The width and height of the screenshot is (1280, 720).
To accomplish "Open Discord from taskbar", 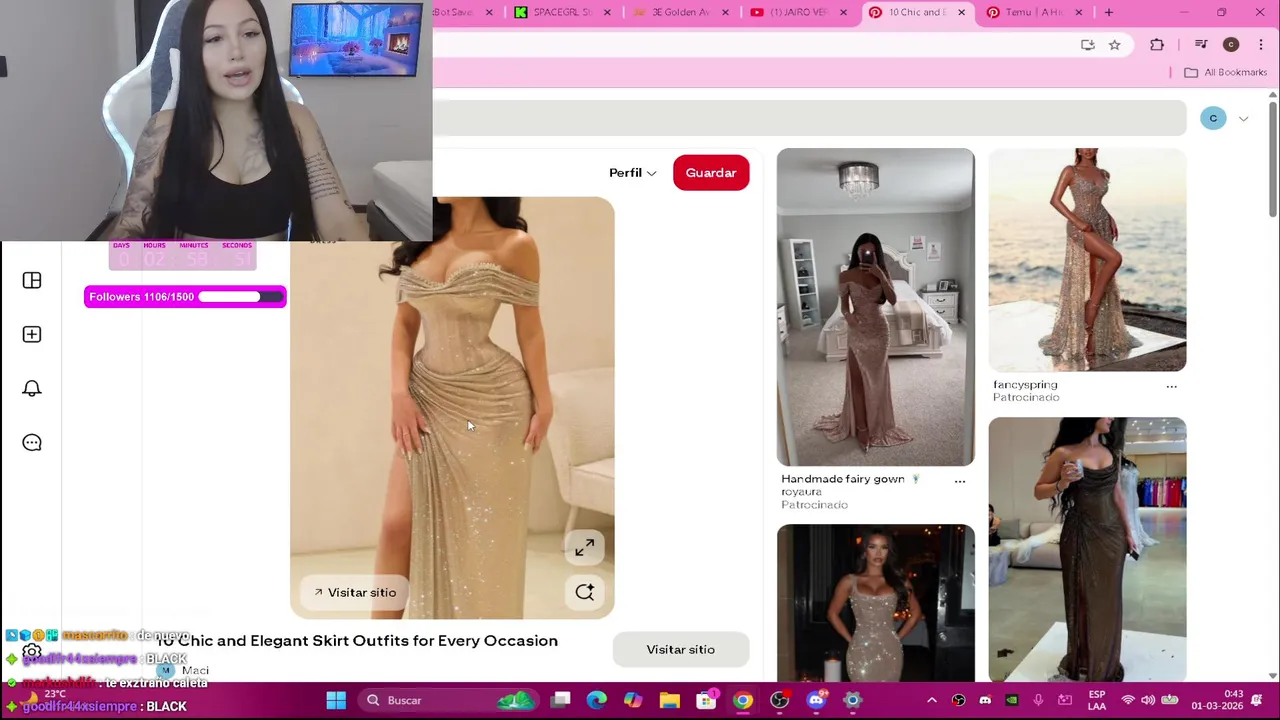I will (816, 700).
